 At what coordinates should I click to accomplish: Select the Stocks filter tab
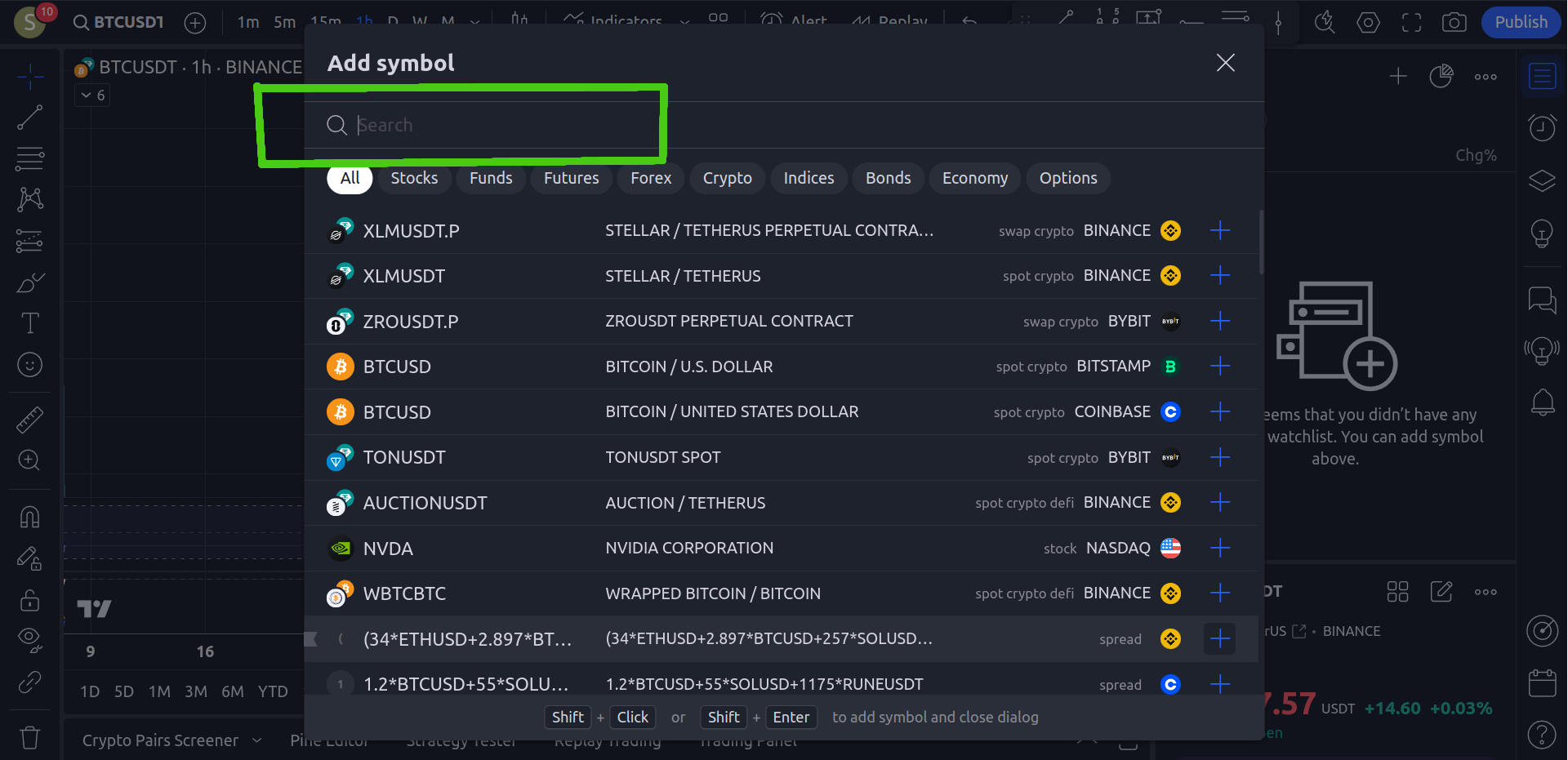tap(414, 178)
